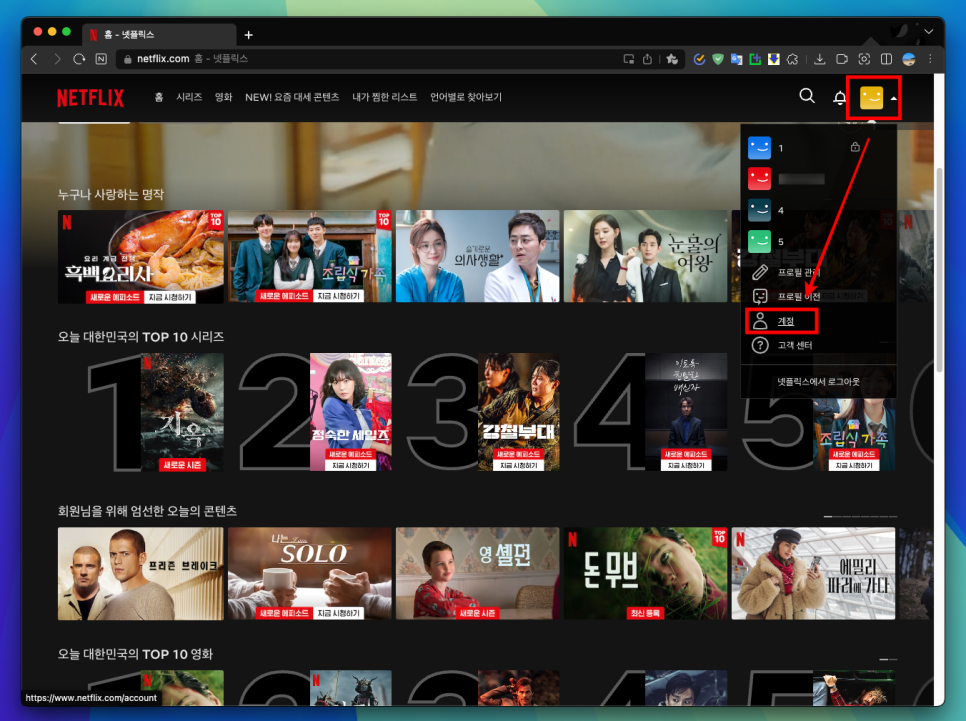966x721 pixels.
Task: Open the blue download-arrow extension icon
Action: (x=773, y=59)
